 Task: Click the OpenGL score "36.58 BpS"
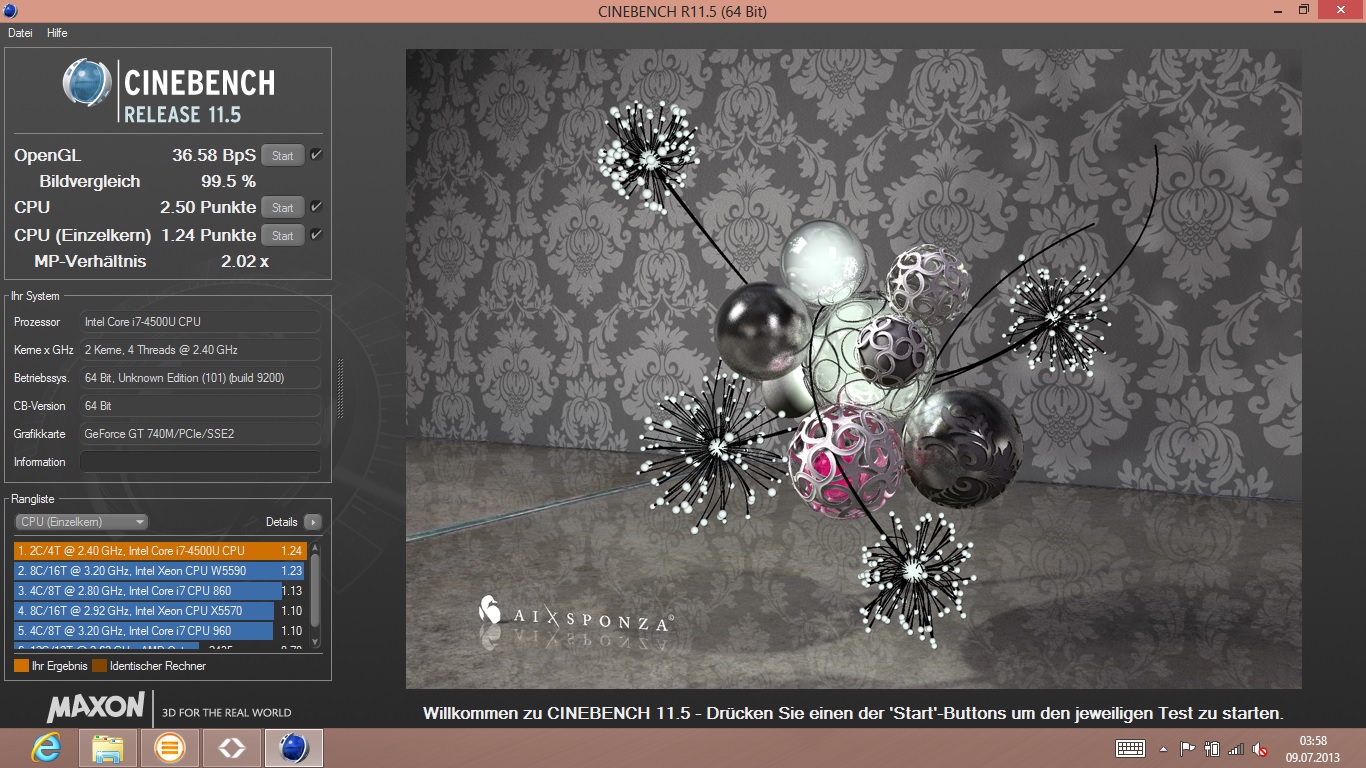[x=214, y=155]
